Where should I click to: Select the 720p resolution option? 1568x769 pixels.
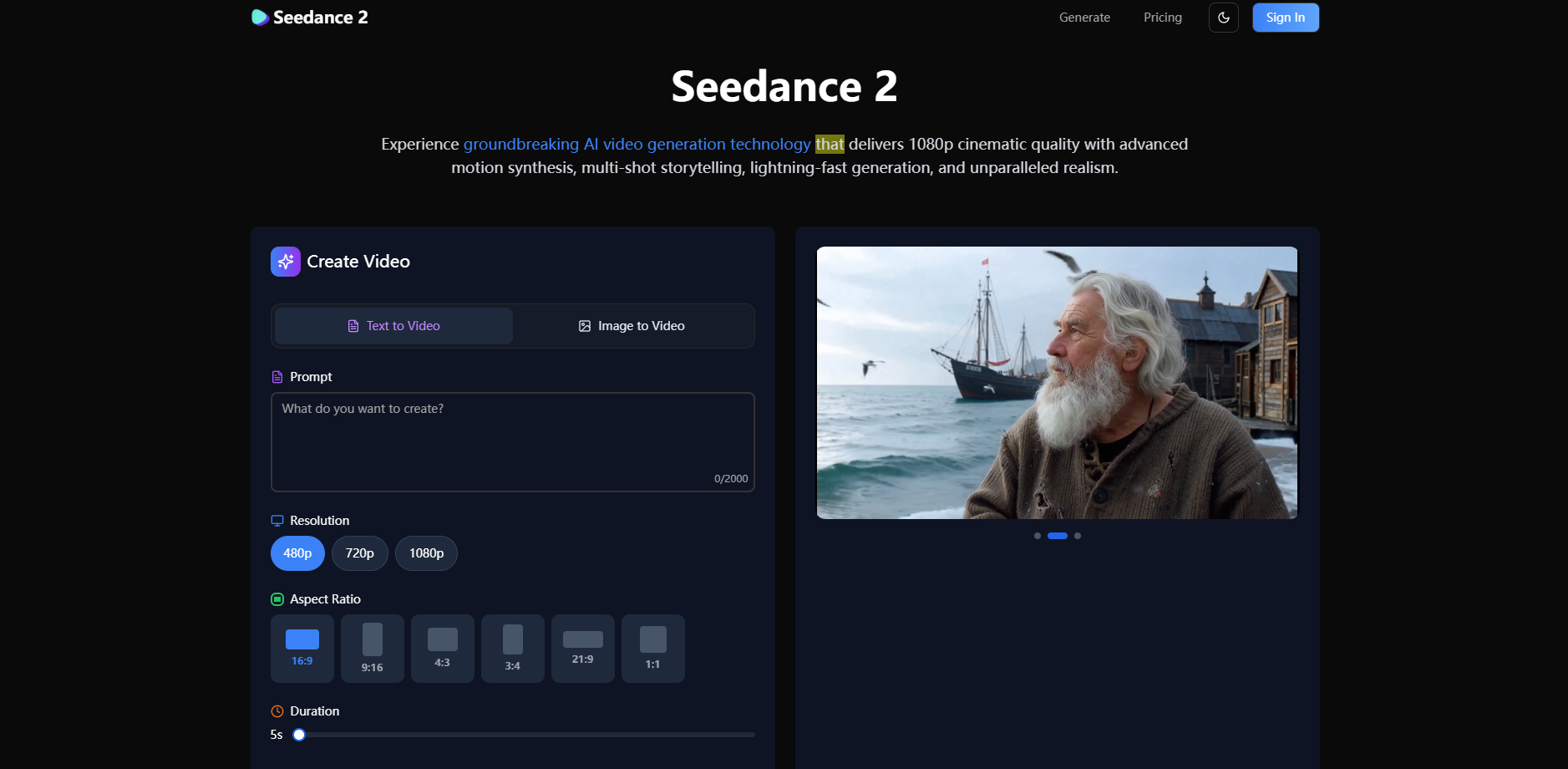click(x=359, y=553)
